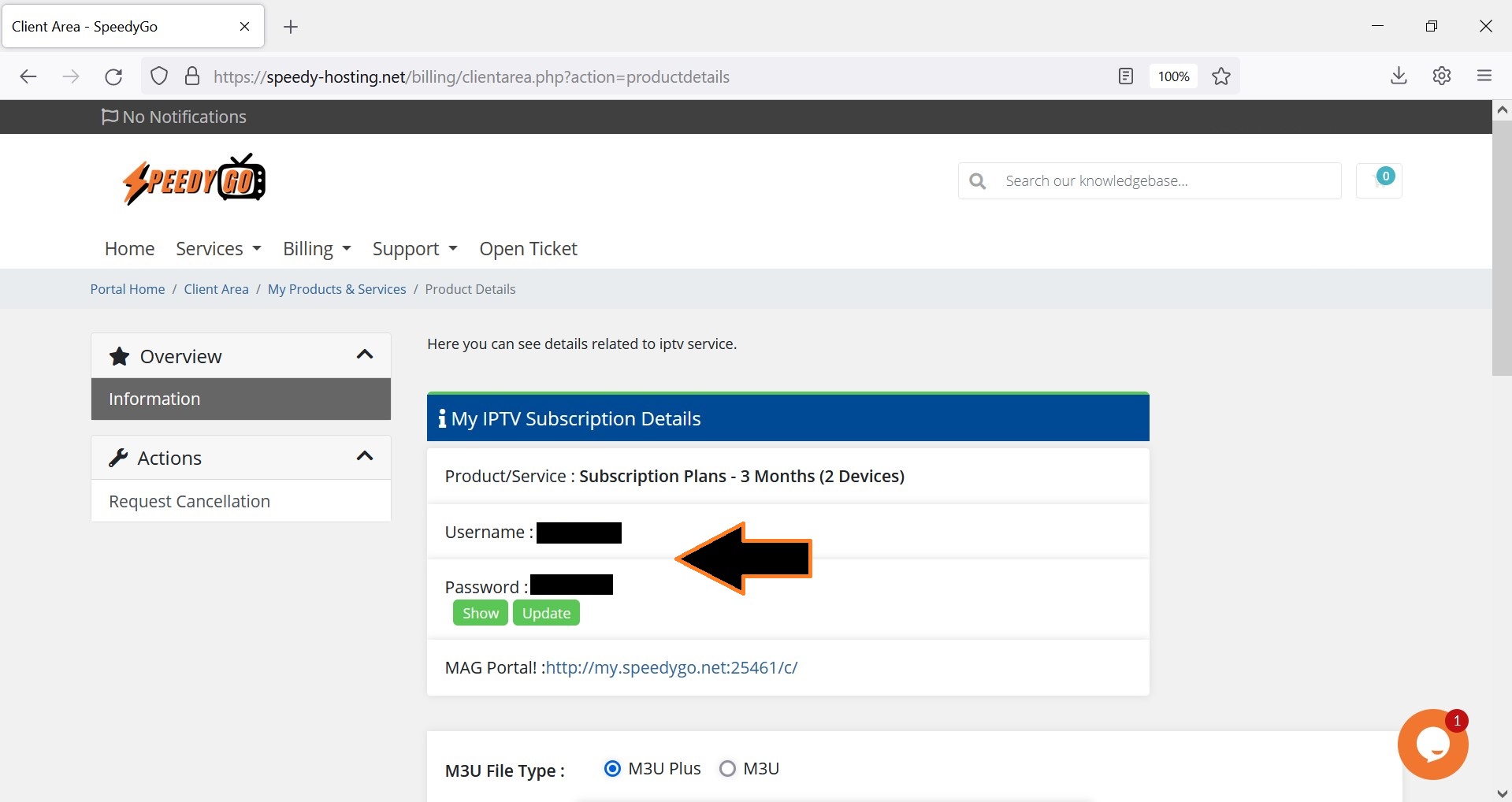Open the MAG Portal URL link
Viewport: 1512px width, 802px height.
[671, 667]
